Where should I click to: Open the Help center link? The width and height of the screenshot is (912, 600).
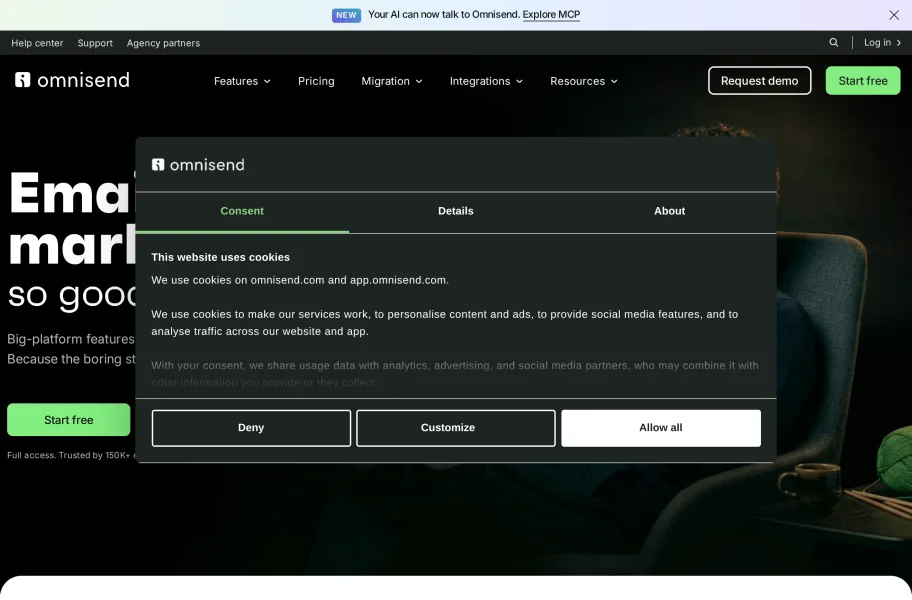click(37, 43)
